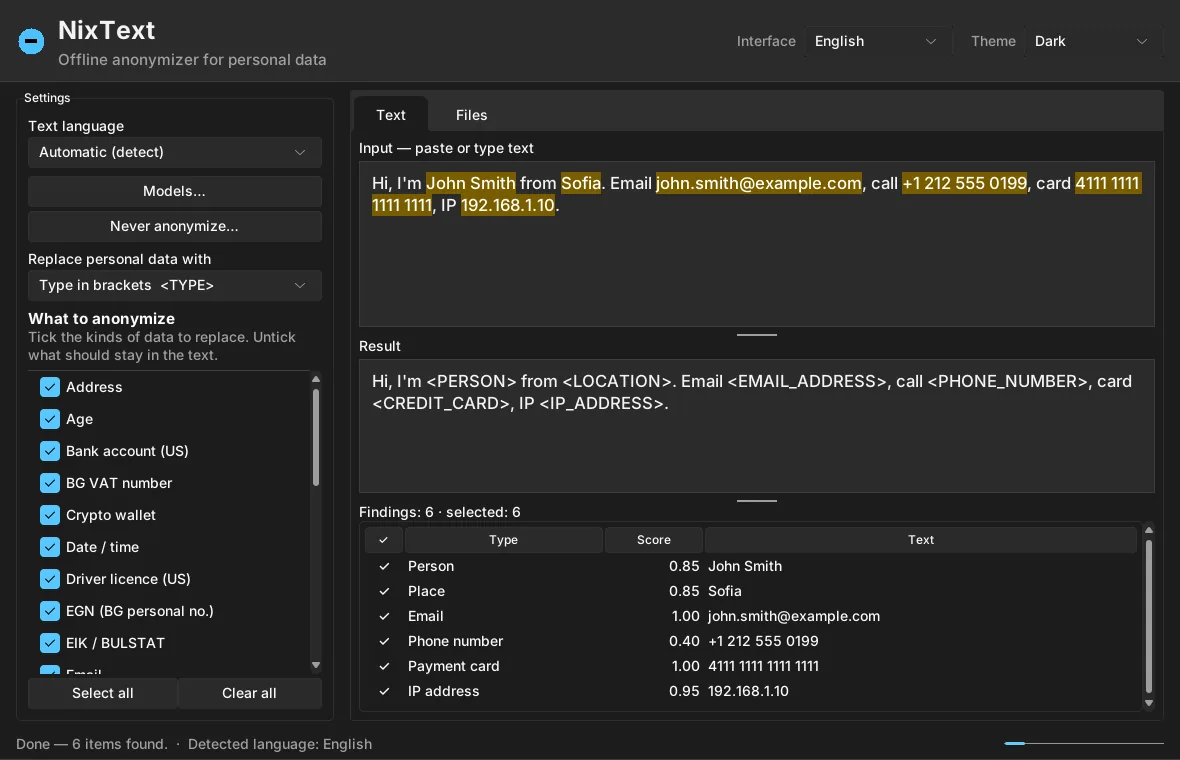
Task: Switch to the Text tab
Action: (391, 115)
